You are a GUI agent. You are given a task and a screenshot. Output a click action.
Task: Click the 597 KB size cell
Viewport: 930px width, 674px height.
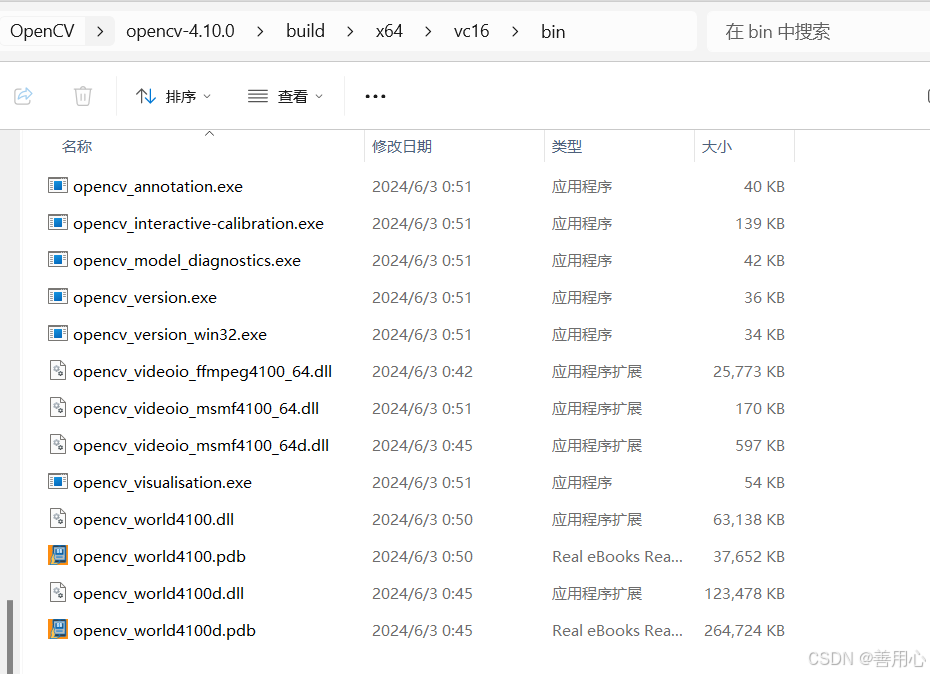click(x=760, y=446)
